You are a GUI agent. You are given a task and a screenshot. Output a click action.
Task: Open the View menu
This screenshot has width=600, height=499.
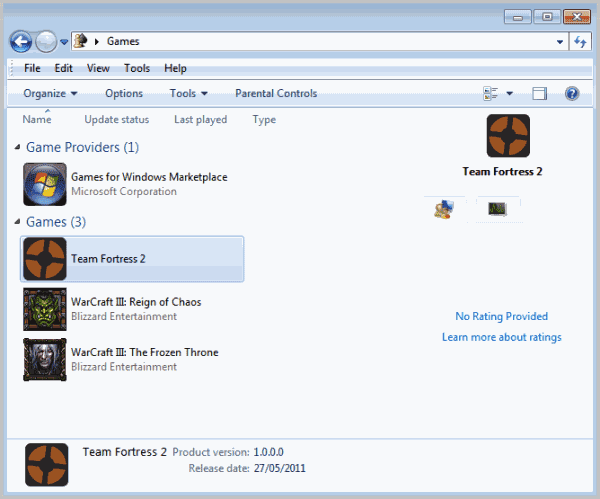point(98,68)
